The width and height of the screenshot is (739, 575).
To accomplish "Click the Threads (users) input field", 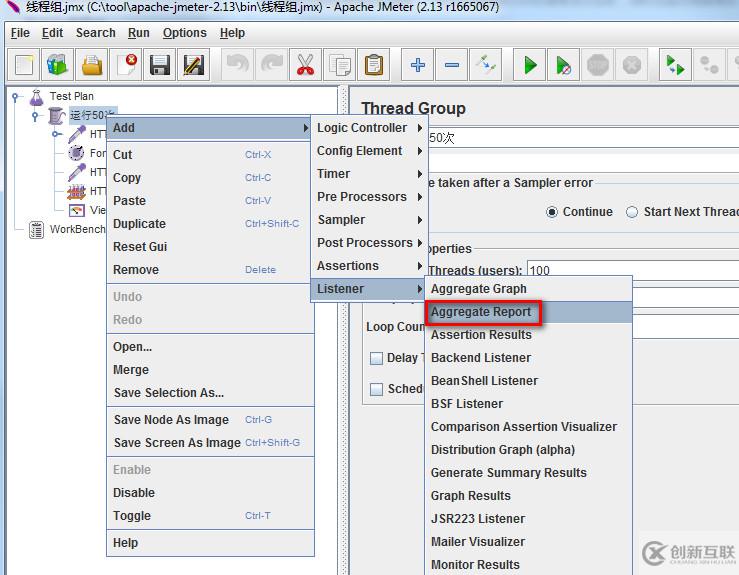I will [x=633, y=270].
